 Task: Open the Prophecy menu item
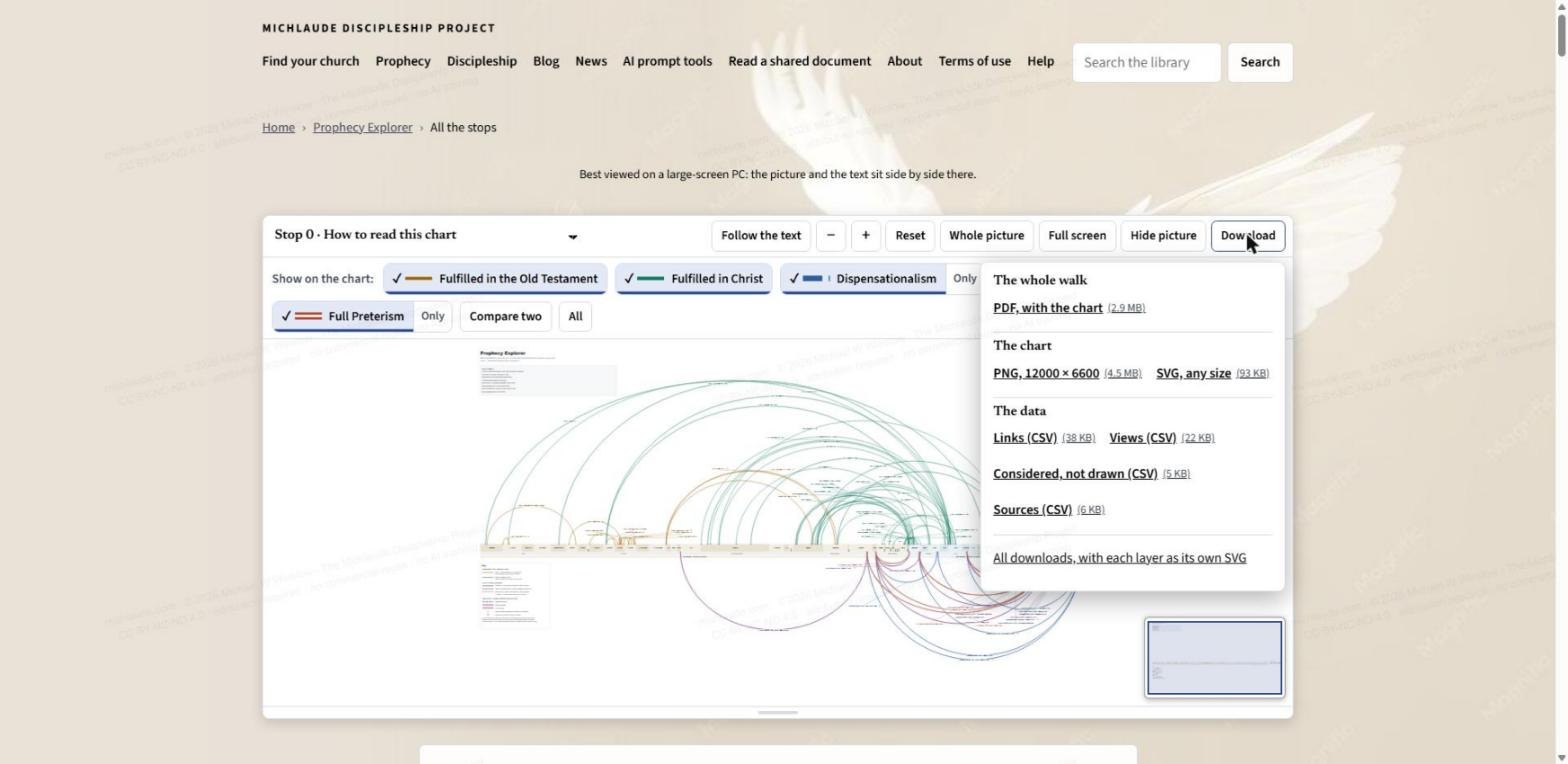(x=403, y=61)
